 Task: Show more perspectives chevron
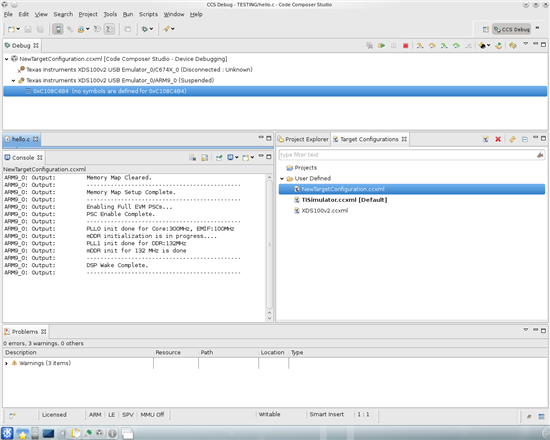coord(537,28)
